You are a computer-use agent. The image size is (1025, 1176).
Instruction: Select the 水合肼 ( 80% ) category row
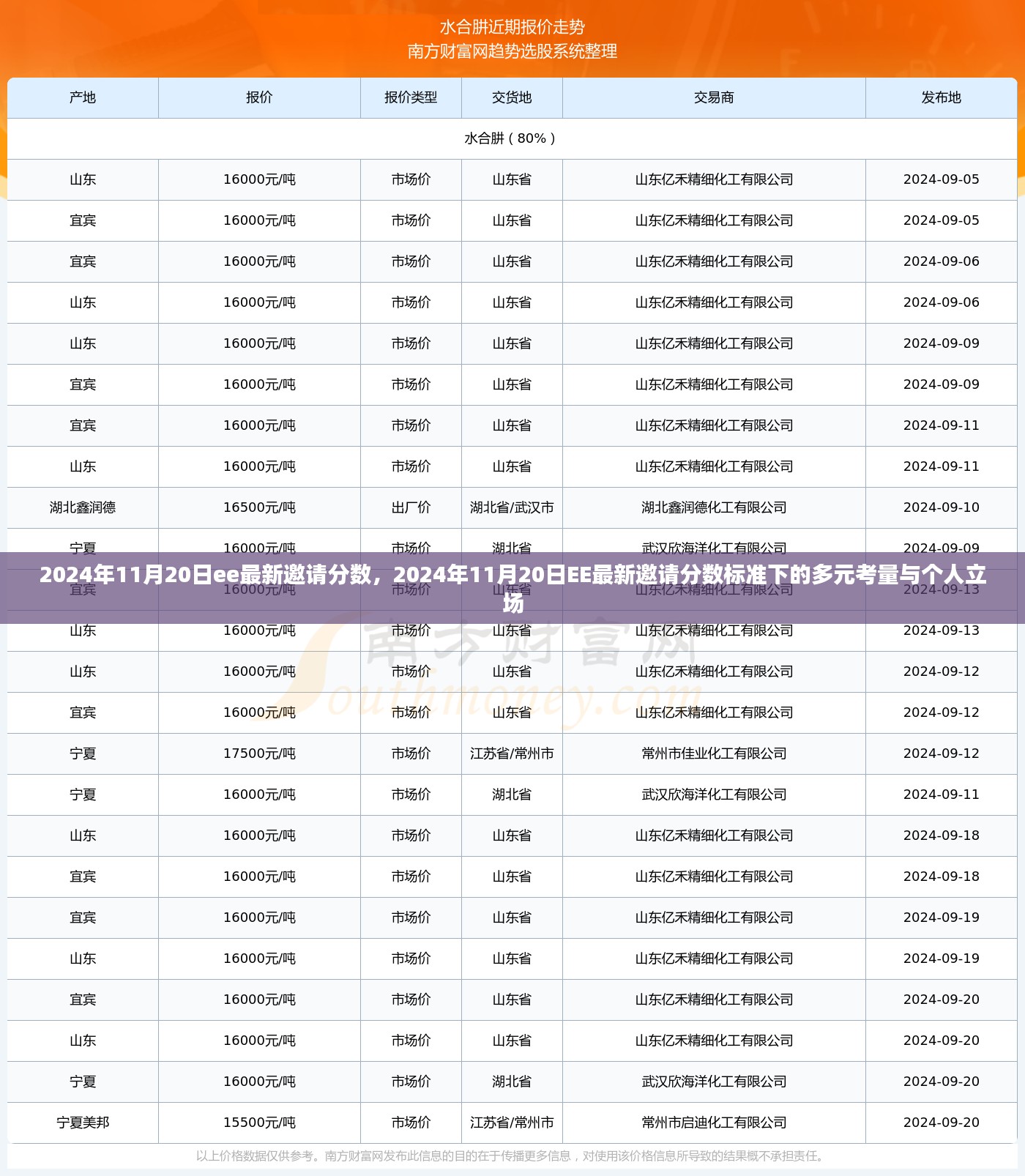click(512, 138)
